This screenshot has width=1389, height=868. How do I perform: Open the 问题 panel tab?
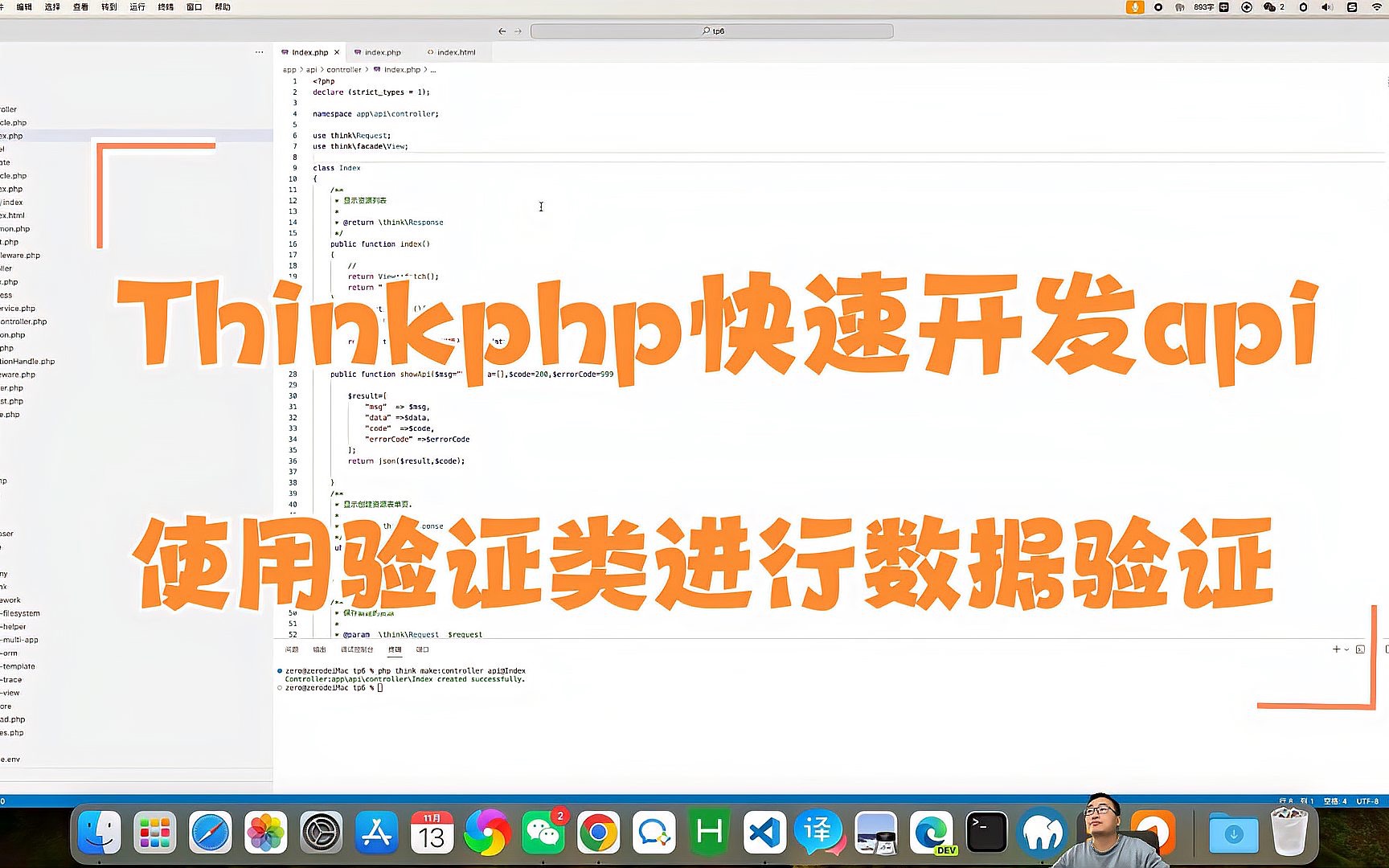click(x=292, y=649)
